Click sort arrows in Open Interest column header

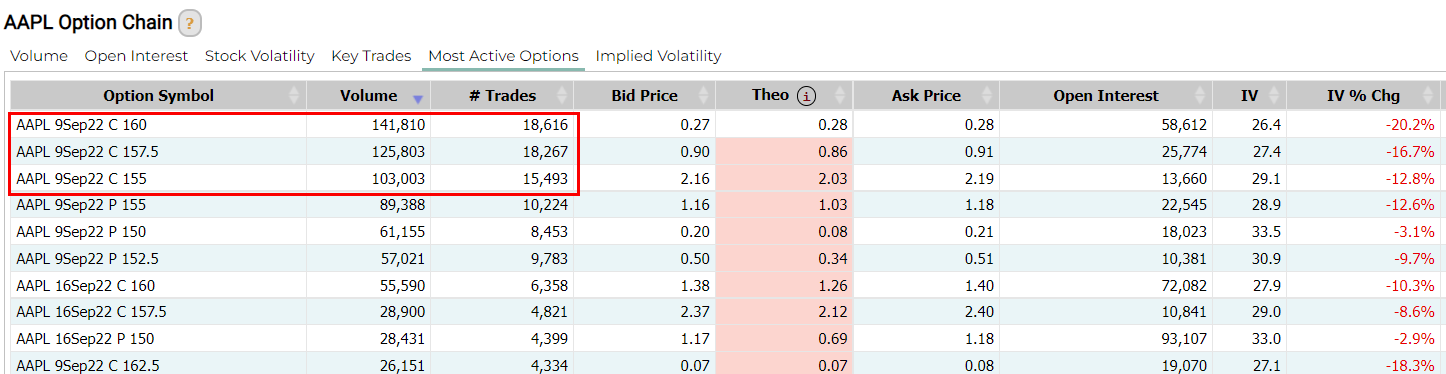click(x=1202, y=96)
